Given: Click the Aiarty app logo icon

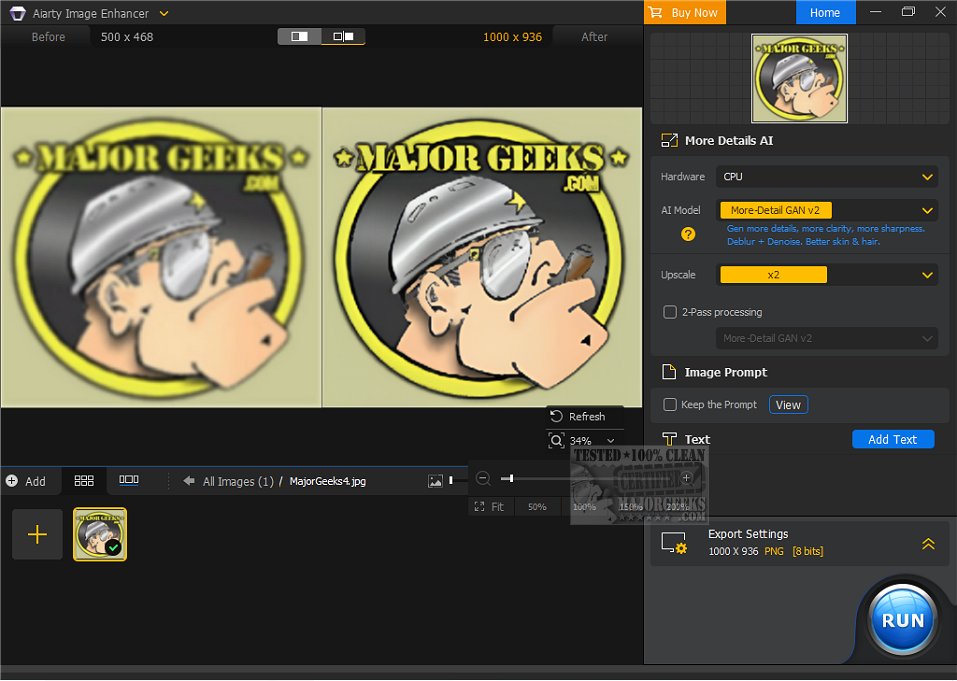Looking at the screenshot, I should [18, 13].
